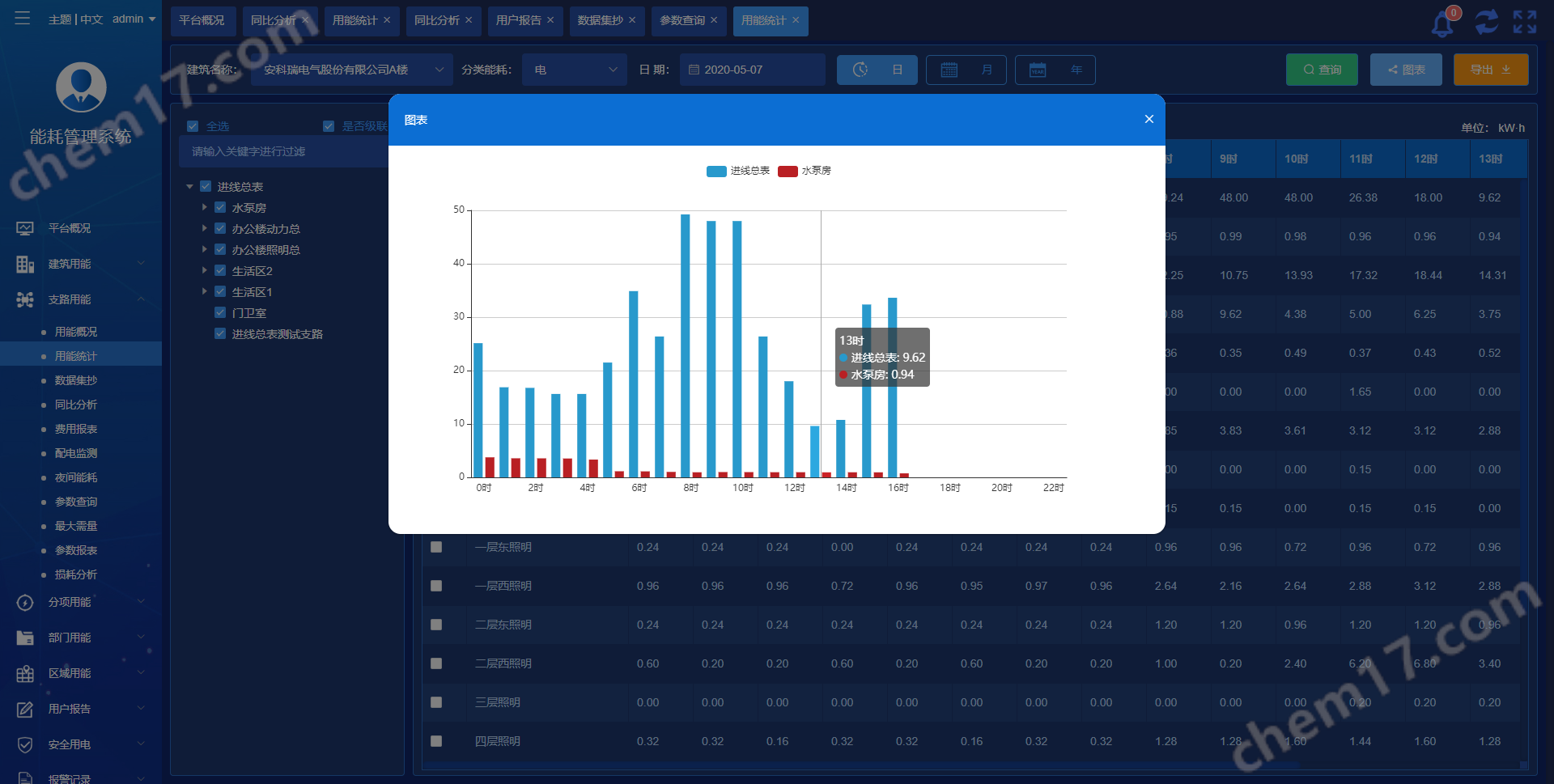
Task: Click the date input field
Action: point(752,70)
